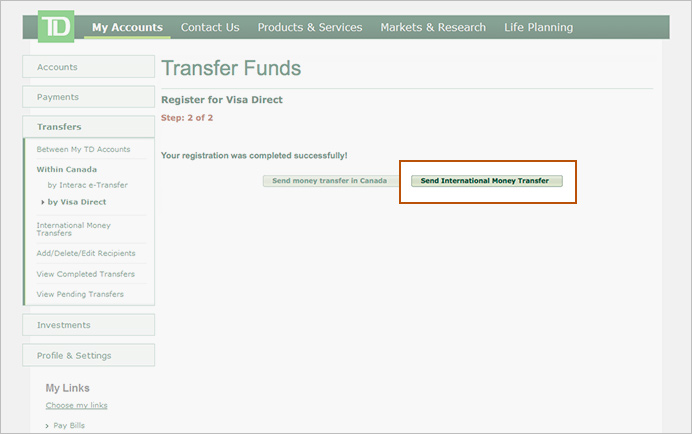Open Life Planning section
692x434 pixels.
538,27
